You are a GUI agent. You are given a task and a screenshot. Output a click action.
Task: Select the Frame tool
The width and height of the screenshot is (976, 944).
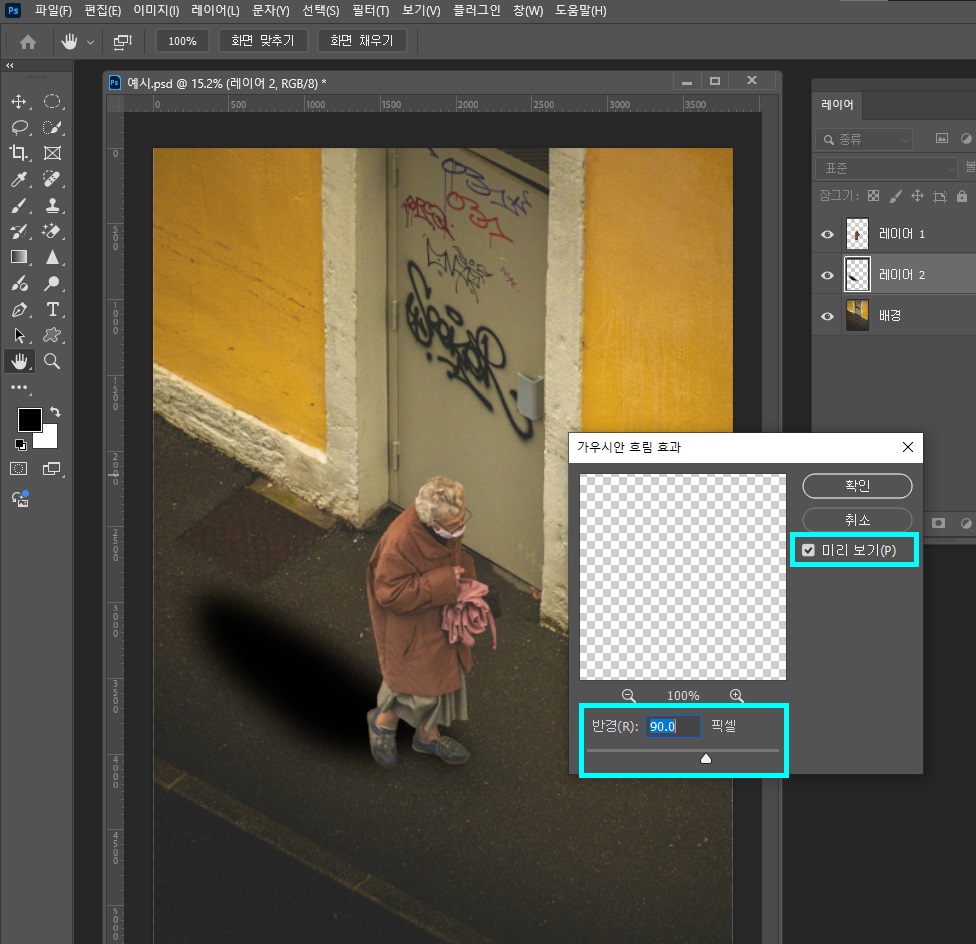coord(52,153)
